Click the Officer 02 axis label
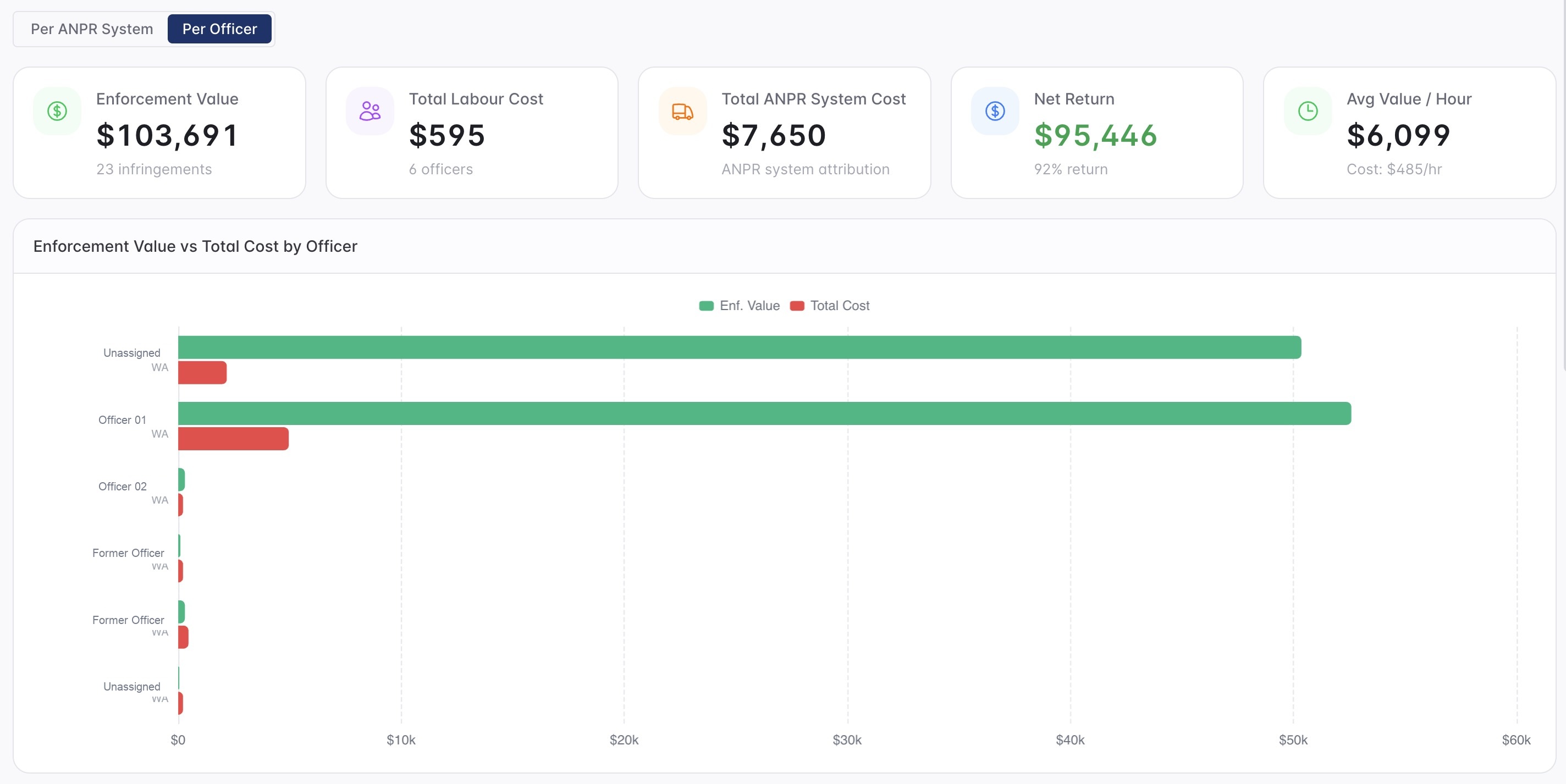Image resolution: width=1566 pixels, height=784 pixels. point(122,487)
